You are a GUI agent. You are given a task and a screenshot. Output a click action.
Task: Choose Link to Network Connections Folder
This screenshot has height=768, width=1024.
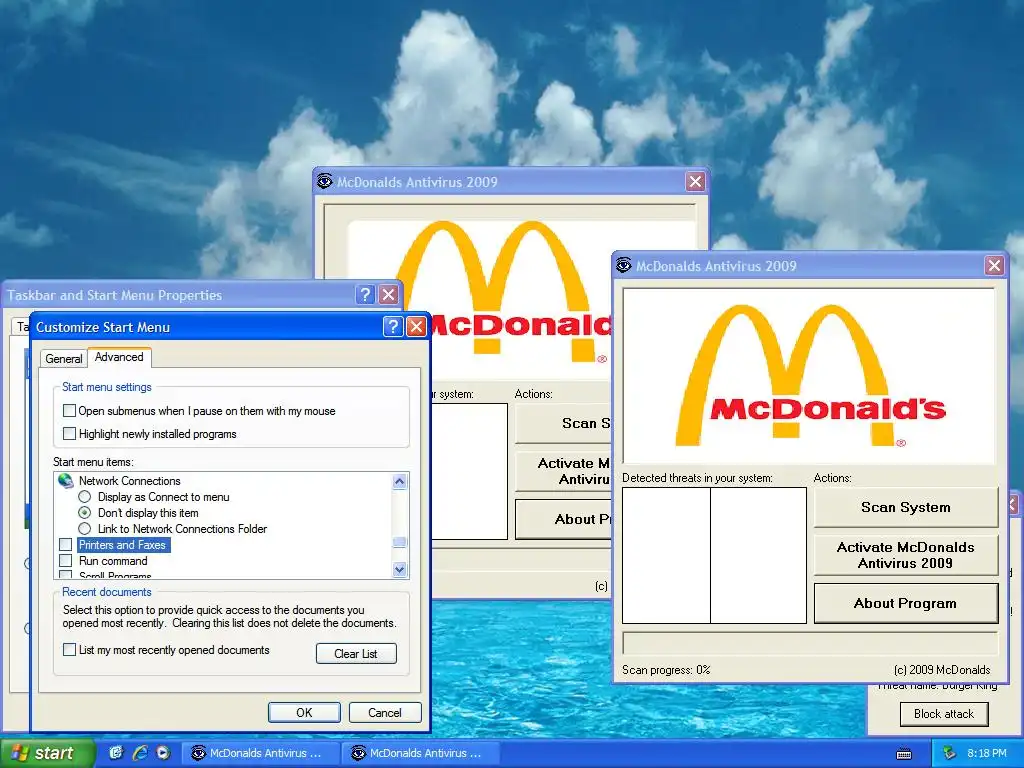click(x=84, y=528)
